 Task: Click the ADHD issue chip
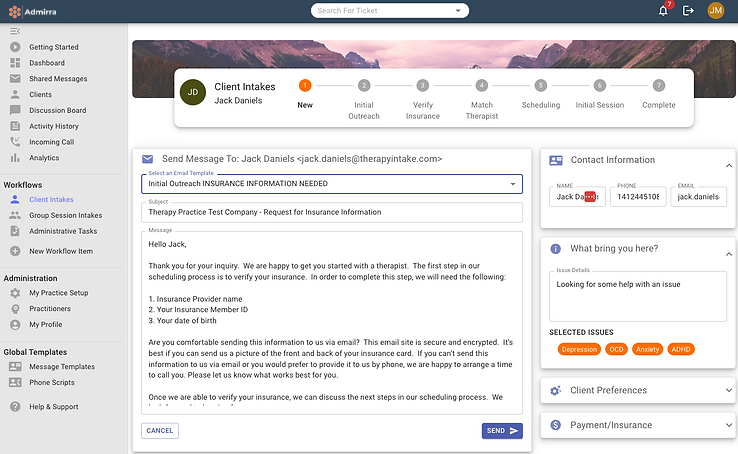[681, 349]
